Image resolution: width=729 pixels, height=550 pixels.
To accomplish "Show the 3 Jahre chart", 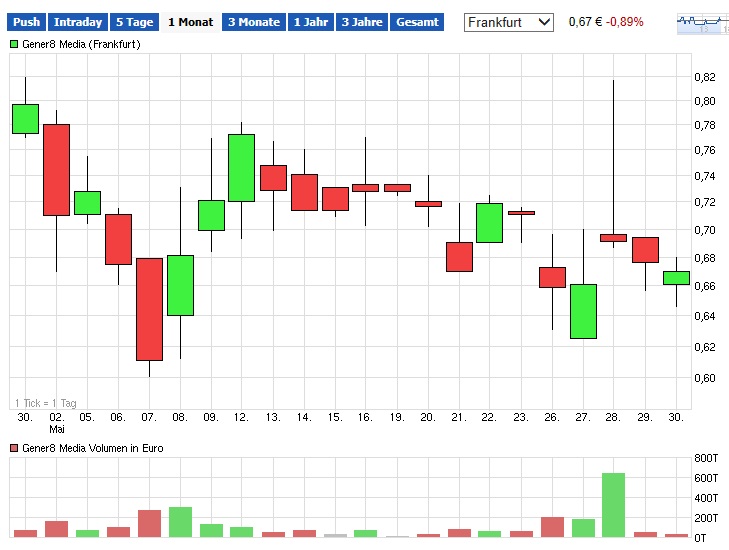I will click(362, 22).
